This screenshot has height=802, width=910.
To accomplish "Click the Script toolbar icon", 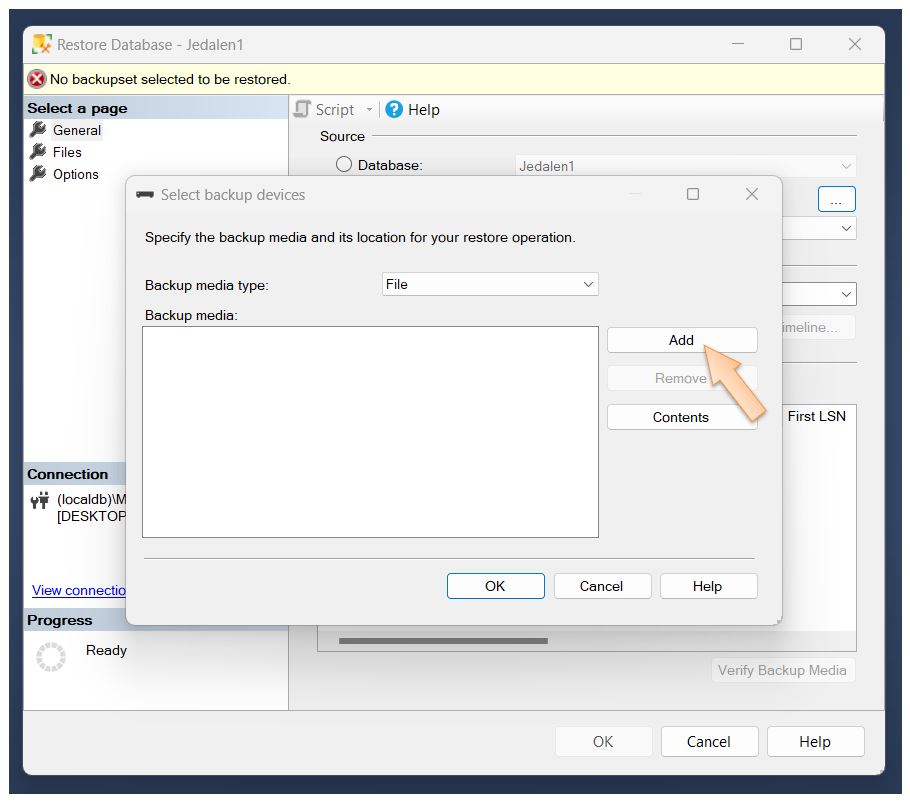I will tap(302, 110).
